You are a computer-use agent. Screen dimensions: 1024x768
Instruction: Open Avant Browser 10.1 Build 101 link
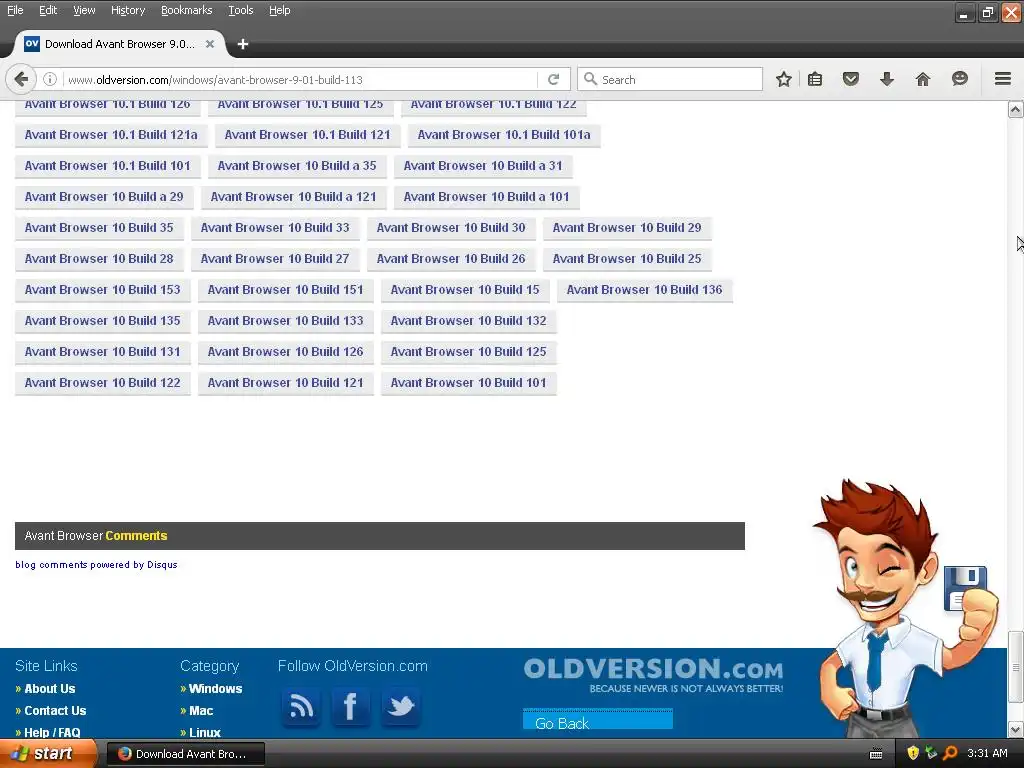coord(108,166)
